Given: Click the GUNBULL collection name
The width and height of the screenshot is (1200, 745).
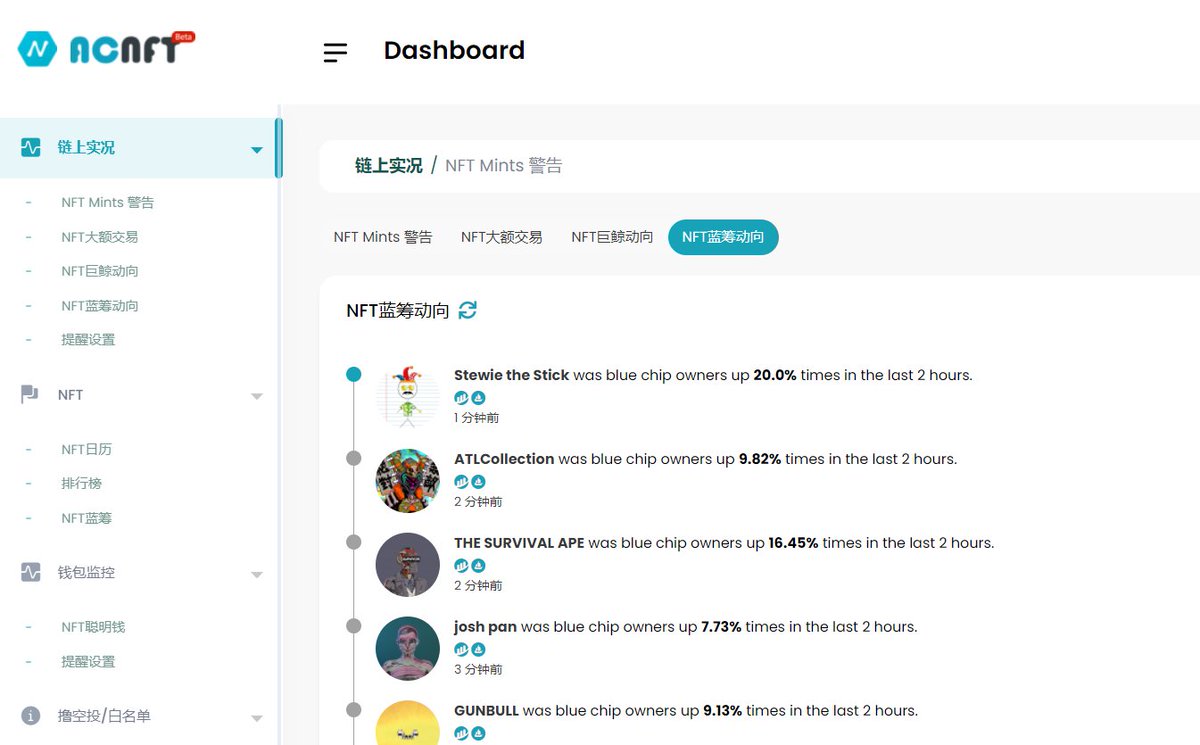Looking at the screenshot, I should coord(486,711).
